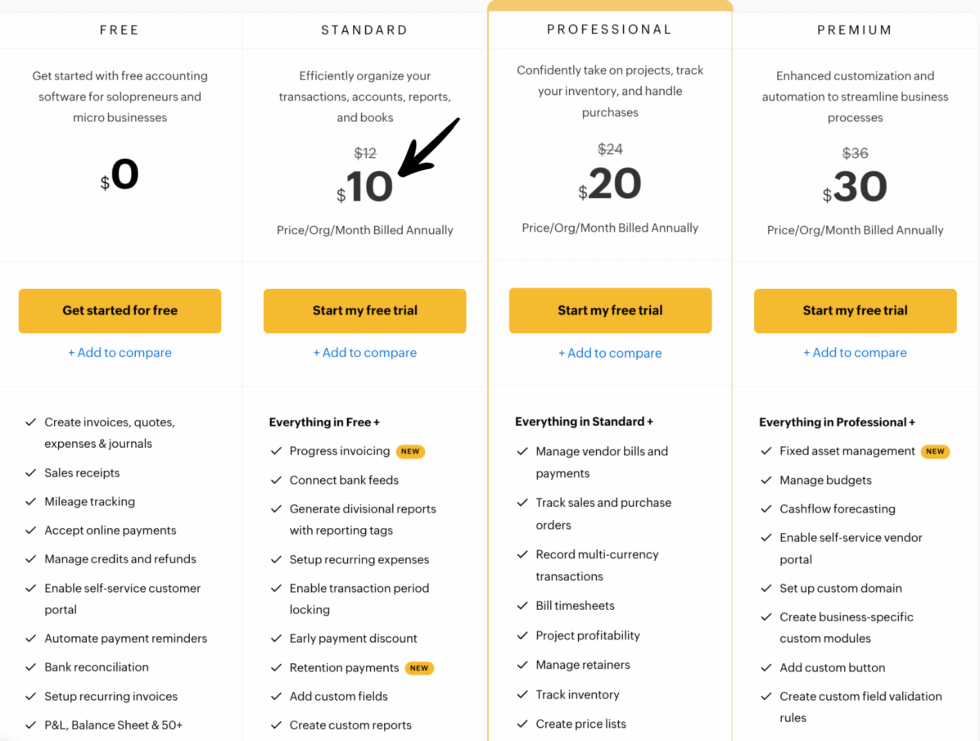Click the checkmark beside Manage budgets
This screenshot has width=980, height=741.
[768, 480]
